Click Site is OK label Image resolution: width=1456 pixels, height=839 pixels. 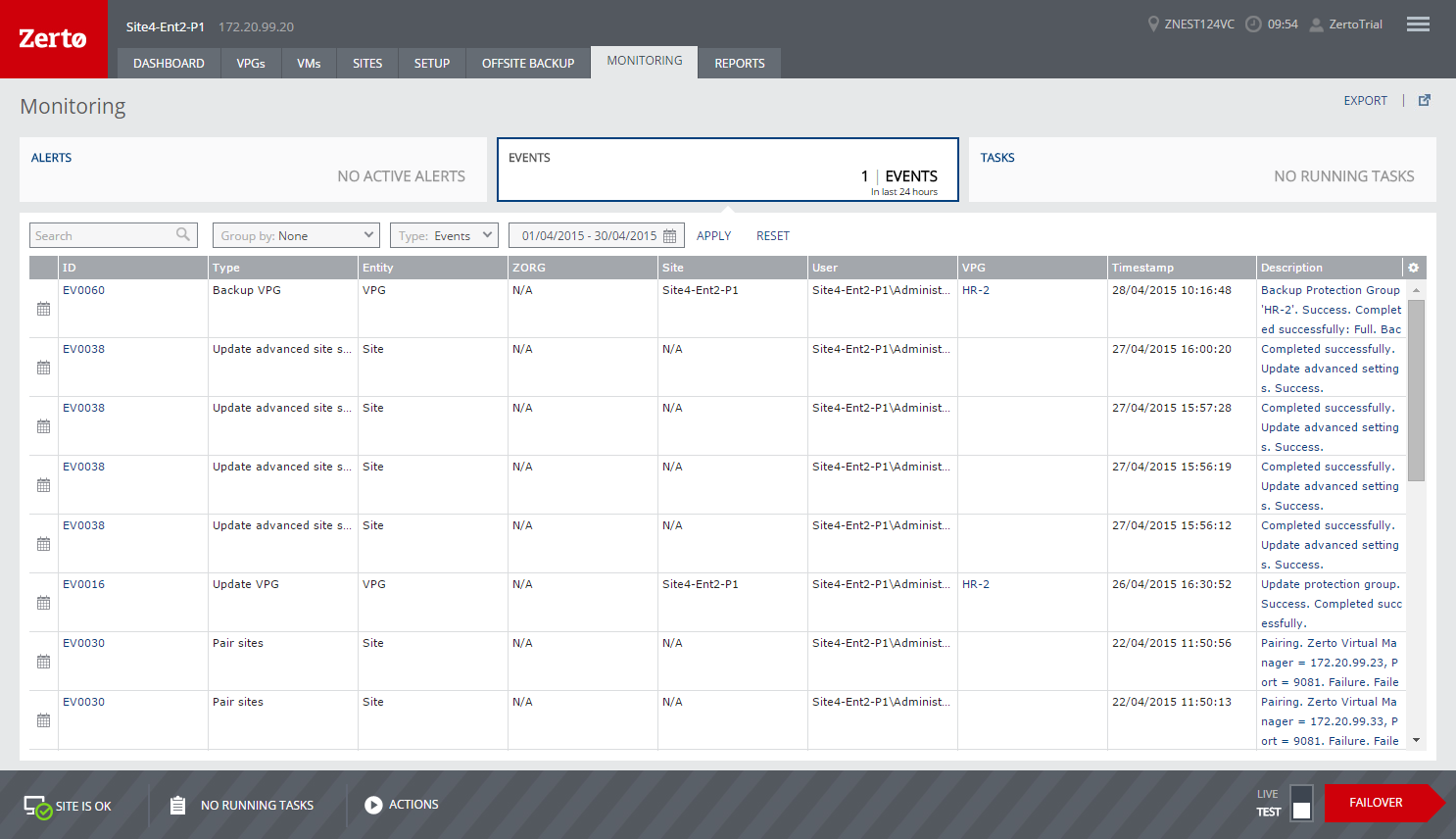tap(83, 807)
